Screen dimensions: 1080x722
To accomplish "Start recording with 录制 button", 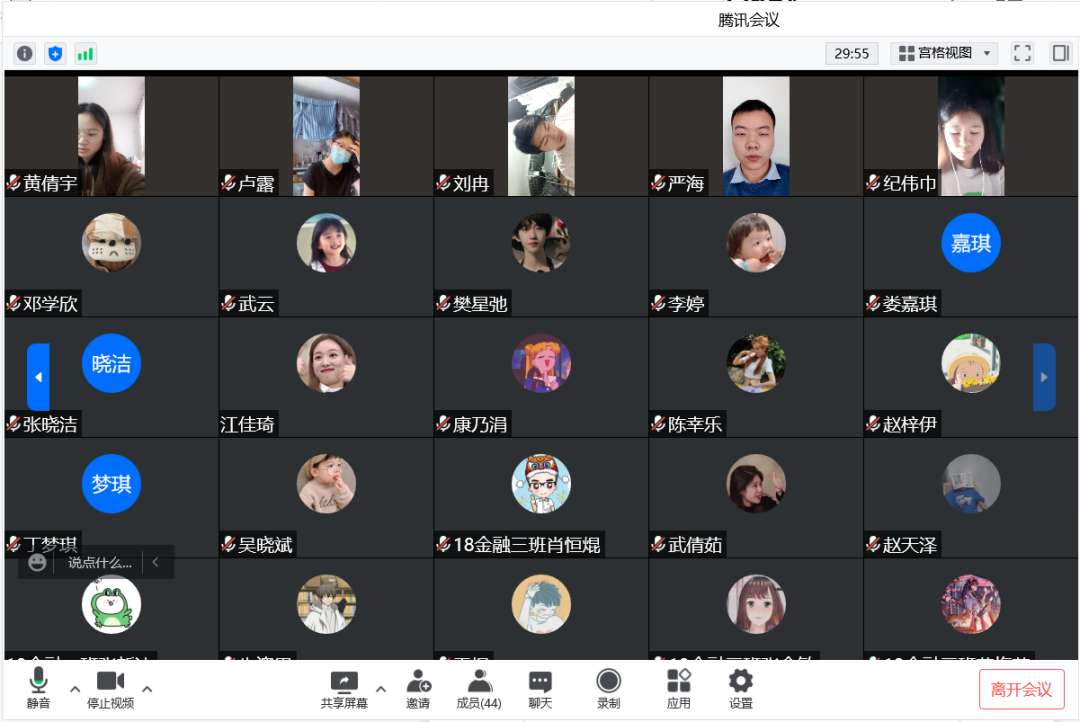I will [608, 690].
